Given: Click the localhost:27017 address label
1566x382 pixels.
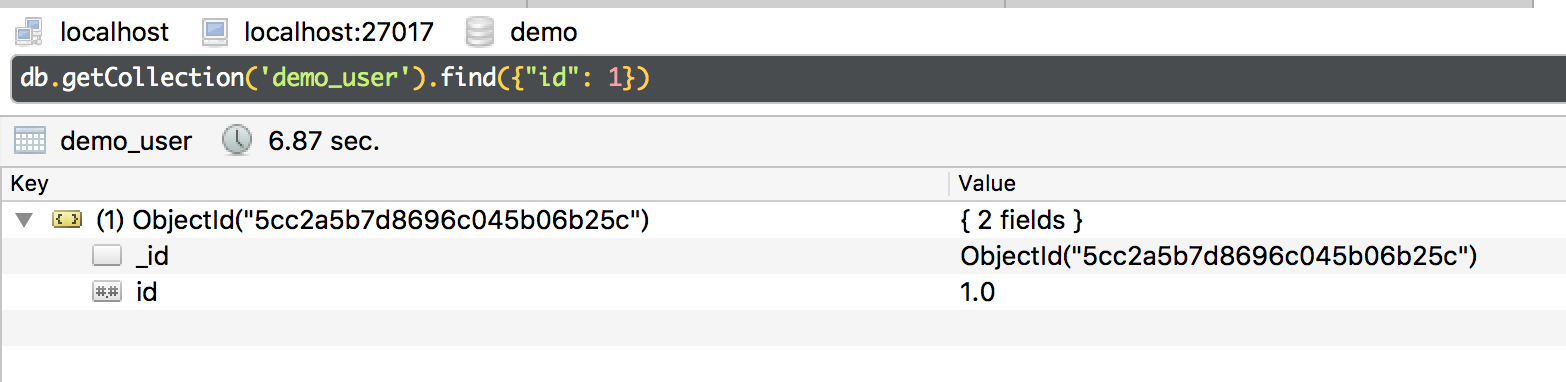Looking at the screenshot, I should pyautogui.click(x=338, y=33).
